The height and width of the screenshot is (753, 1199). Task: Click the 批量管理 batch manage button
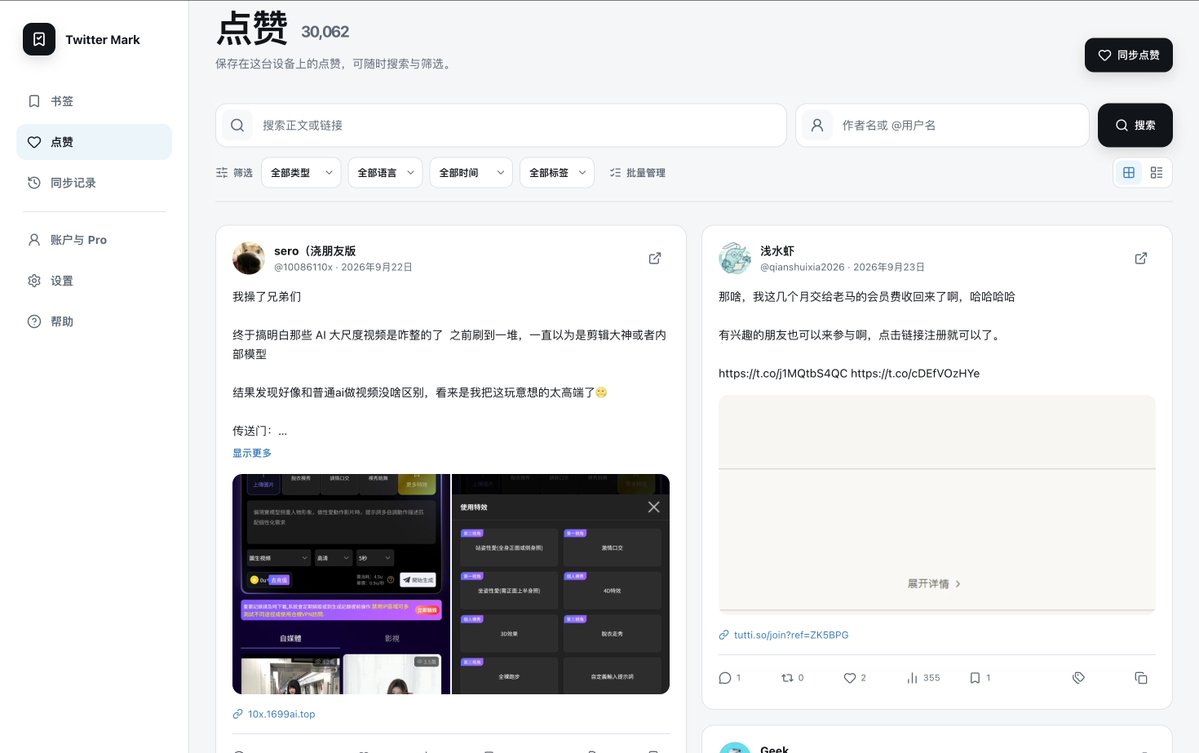[638, 173]
